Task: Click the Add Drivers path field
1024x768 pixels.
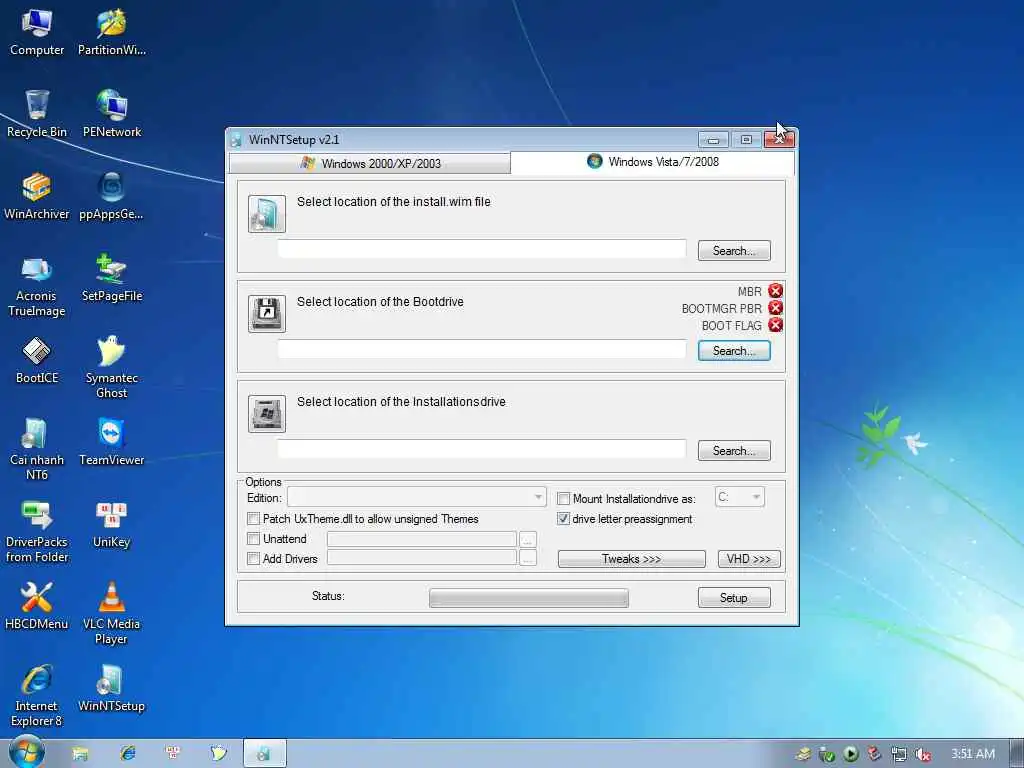Action: [422, 558]
